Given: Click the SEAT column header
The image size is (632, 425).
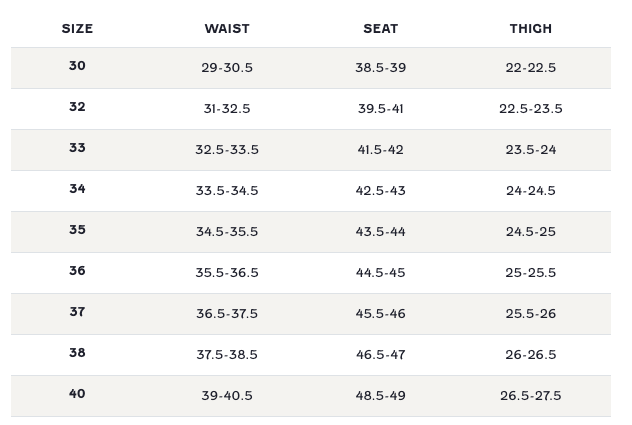Looking at the screenshot, I should [380, 29].
